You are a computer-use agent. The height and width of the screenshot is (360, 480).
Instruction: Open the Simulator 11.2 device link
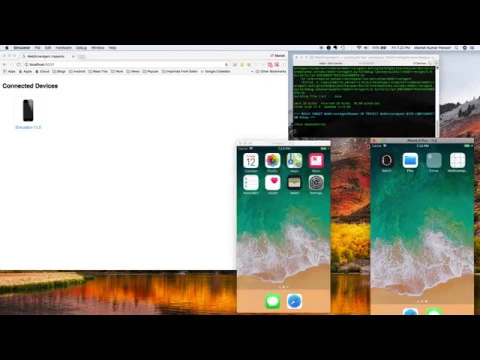(28, 127)
